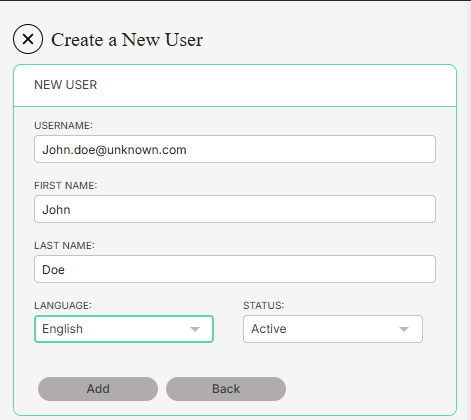Click the Language dropdown arrow
Image resolution: width=471 pixels, height=420 pixels.
(195, 329)
